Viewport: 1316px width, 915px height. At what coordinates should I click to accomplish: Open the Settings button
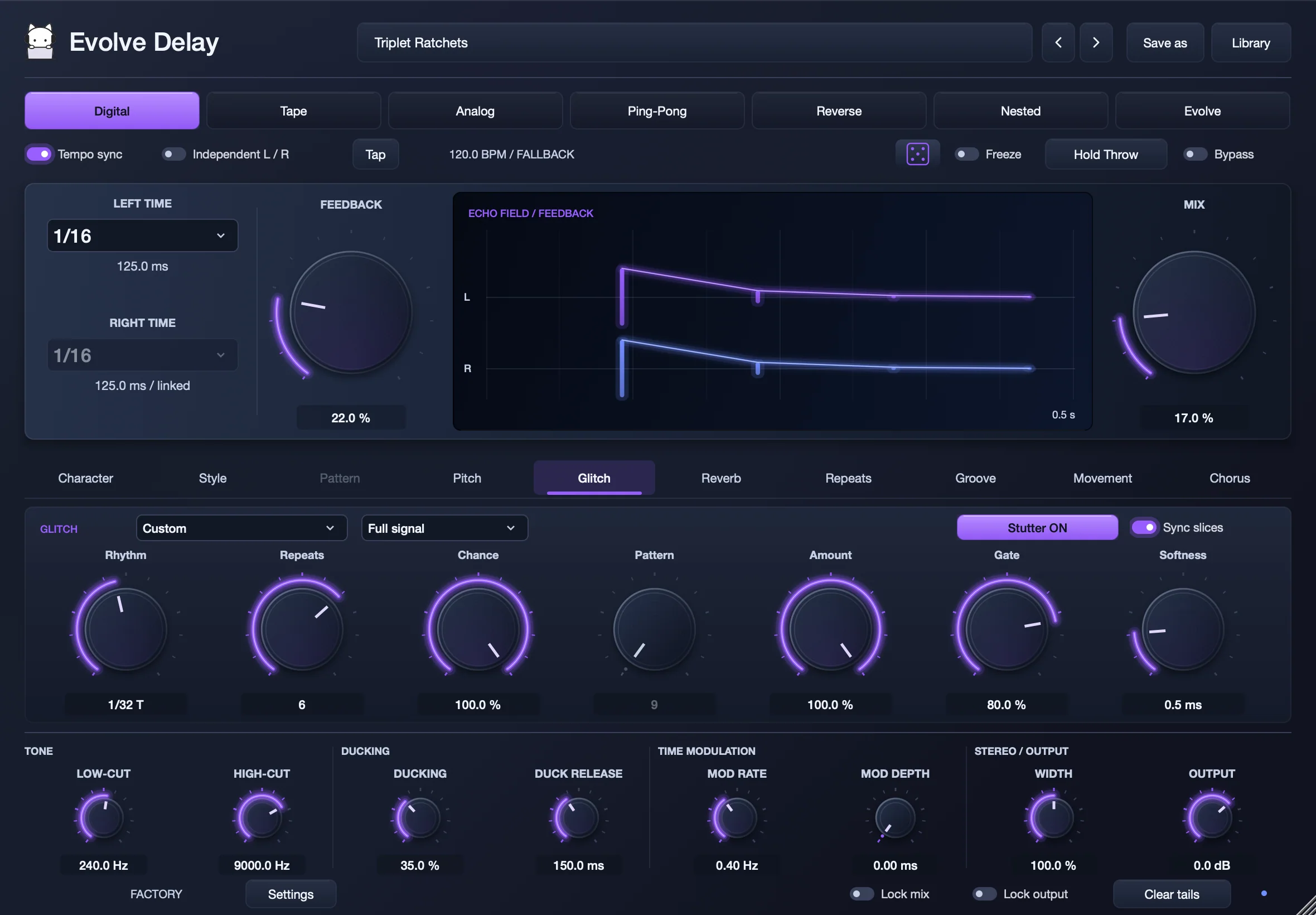(291, 893)
